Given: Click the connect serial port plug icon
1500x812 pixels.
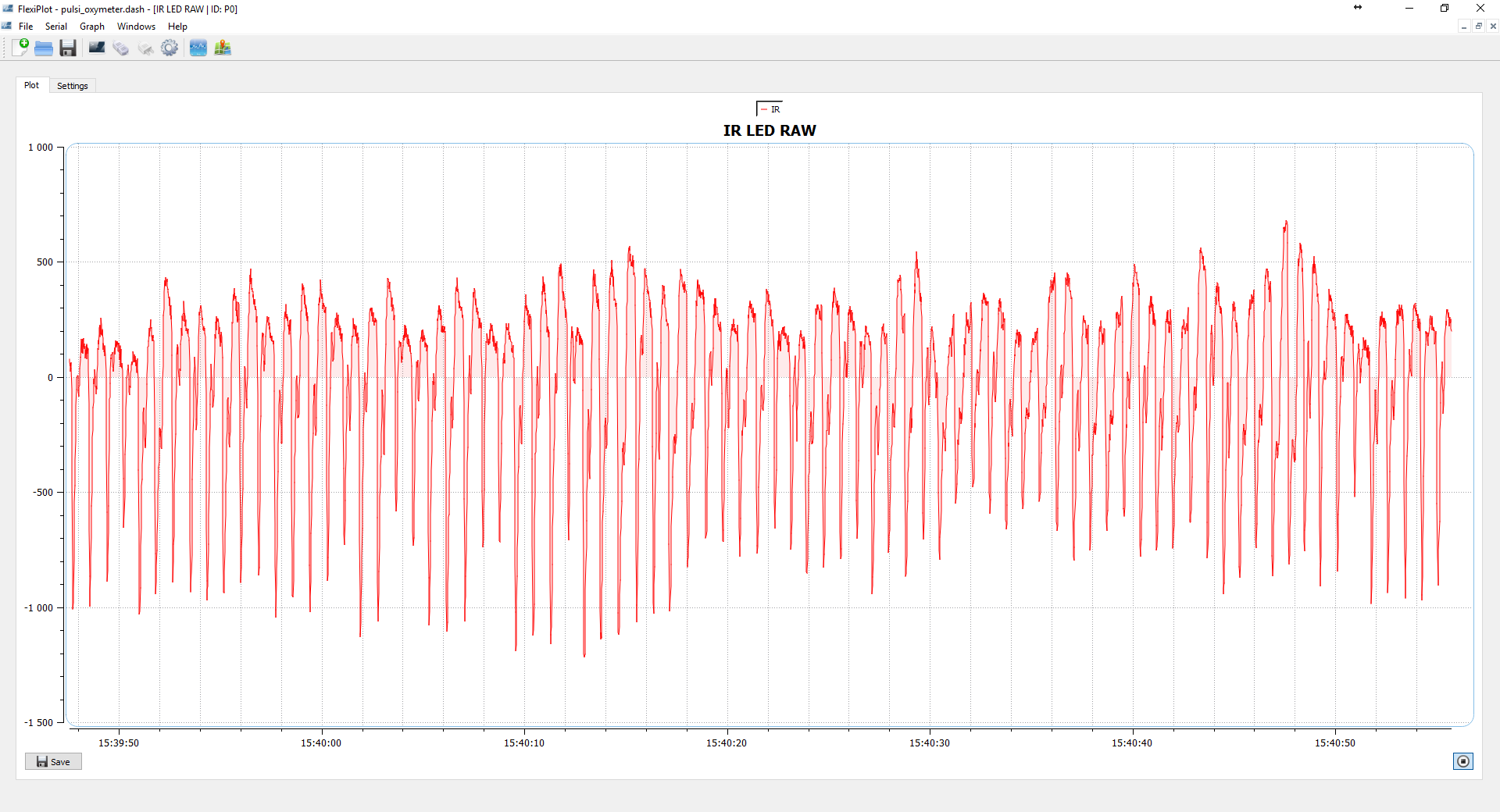Looking at the screenshot, I should pyautogui.click(x=120, y=48).
